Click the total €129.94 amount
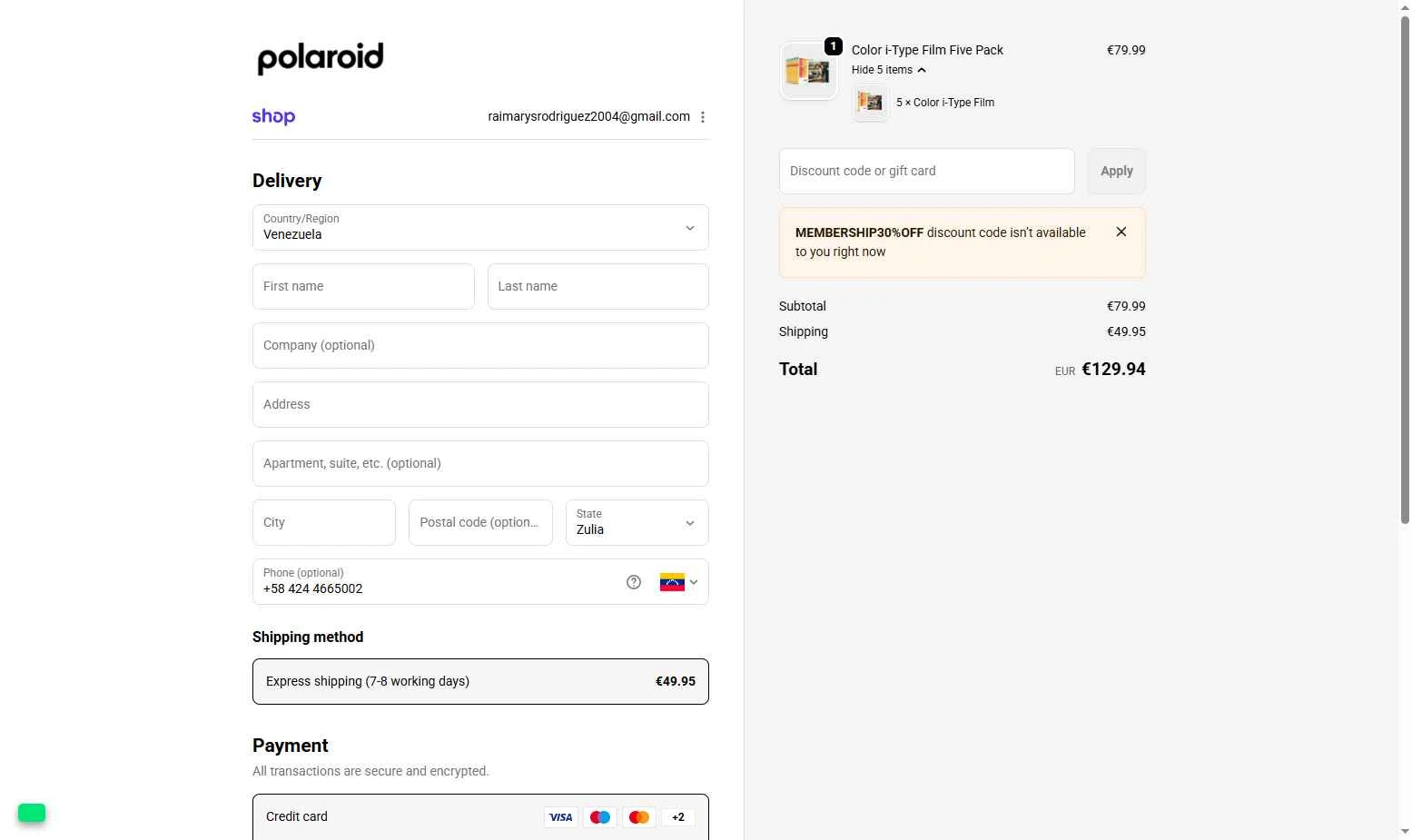The image size is (1412, 840). tap(1113, 370)
